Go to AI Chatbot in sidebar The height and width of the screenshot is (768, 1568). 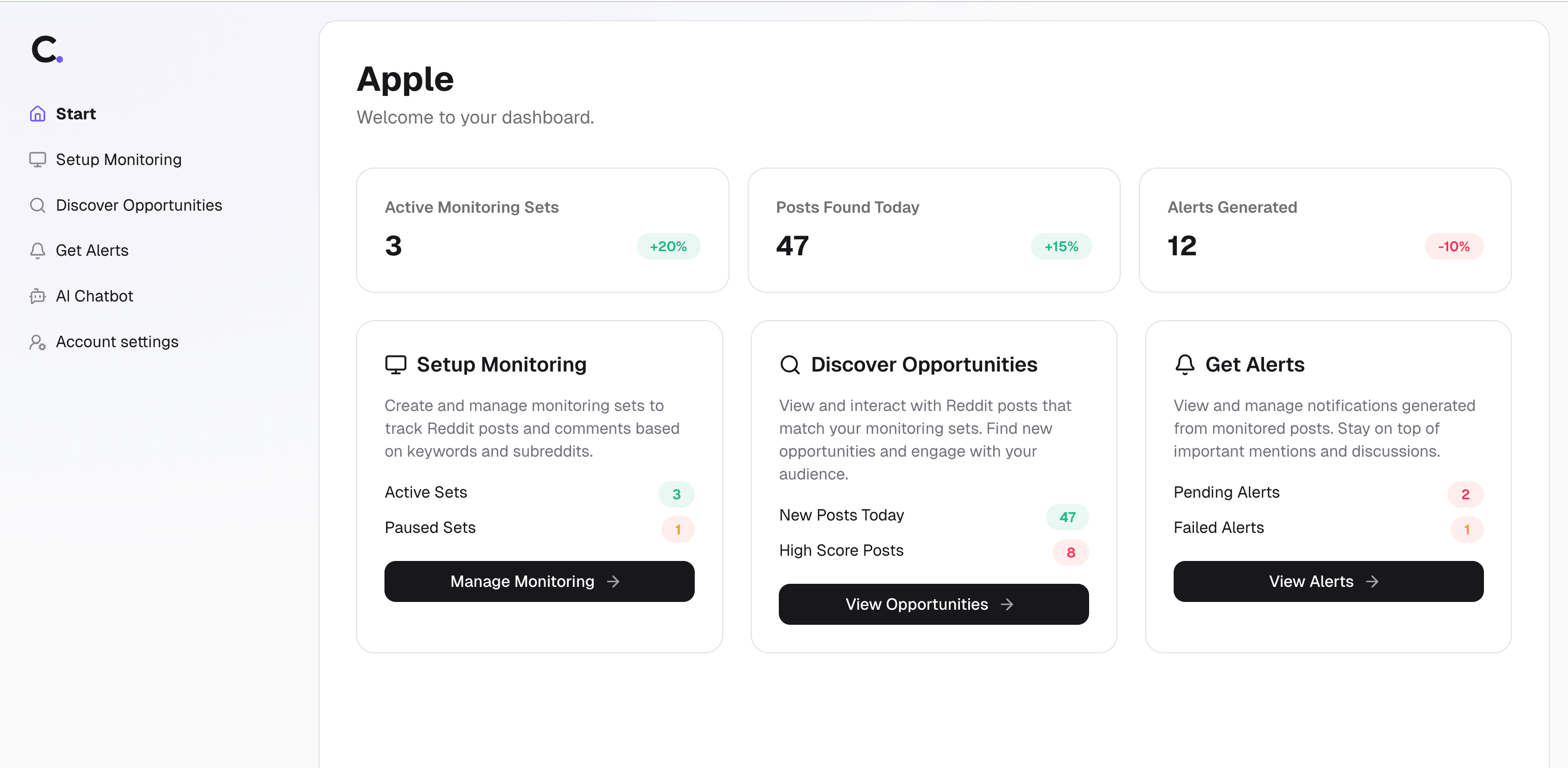tap(94, 296)
